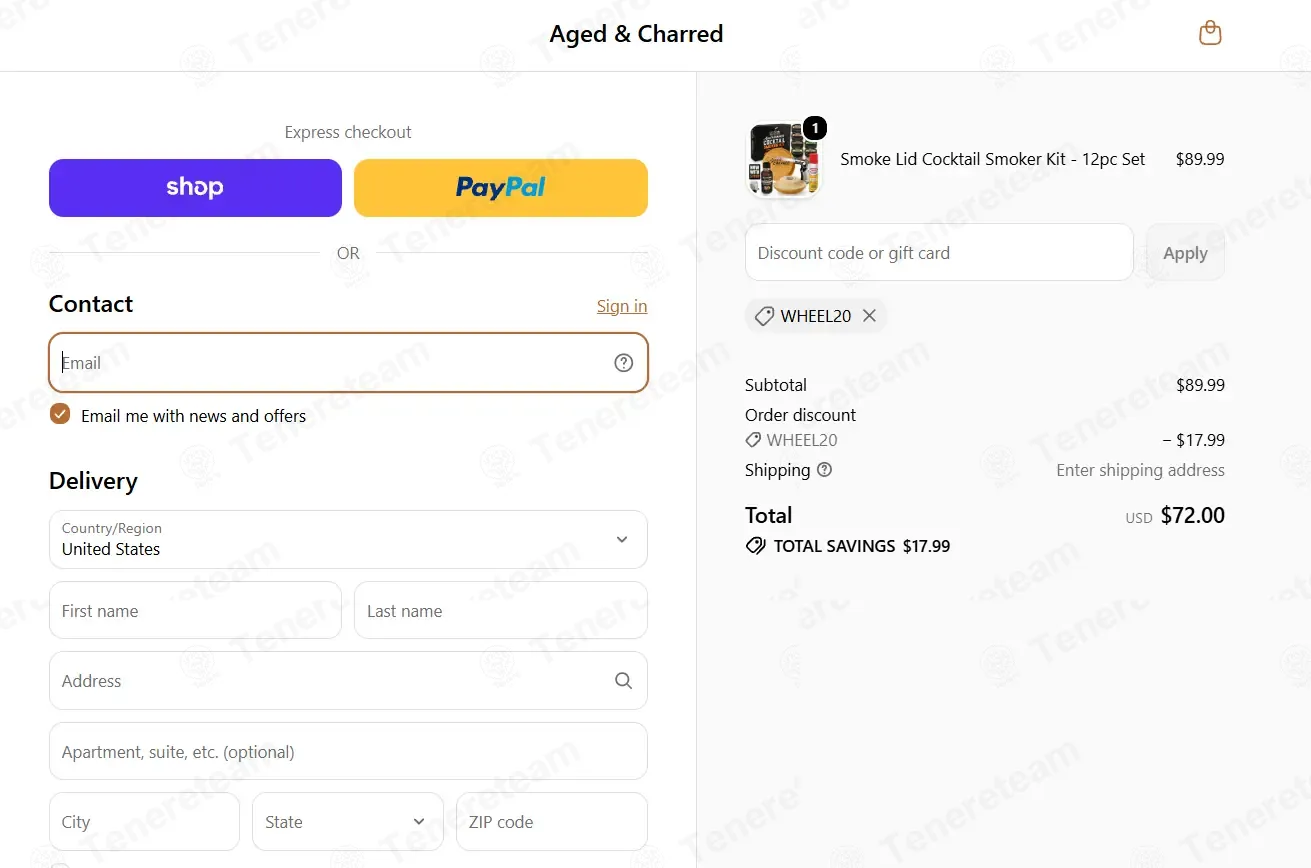This screenshot has height=868, width=1311.
Task: Click the product quantity badge
Action: click(x=815, y=128)
